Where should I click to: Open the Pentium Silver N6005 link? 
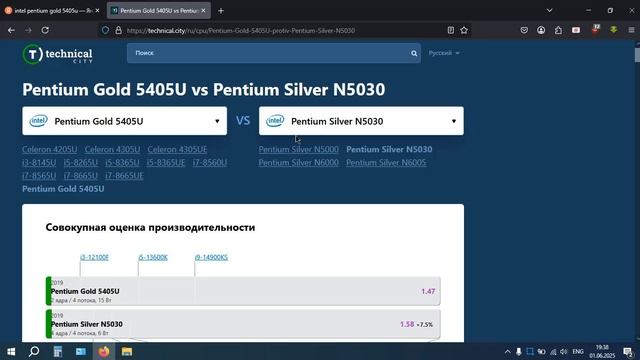click(x=386, y=162)
